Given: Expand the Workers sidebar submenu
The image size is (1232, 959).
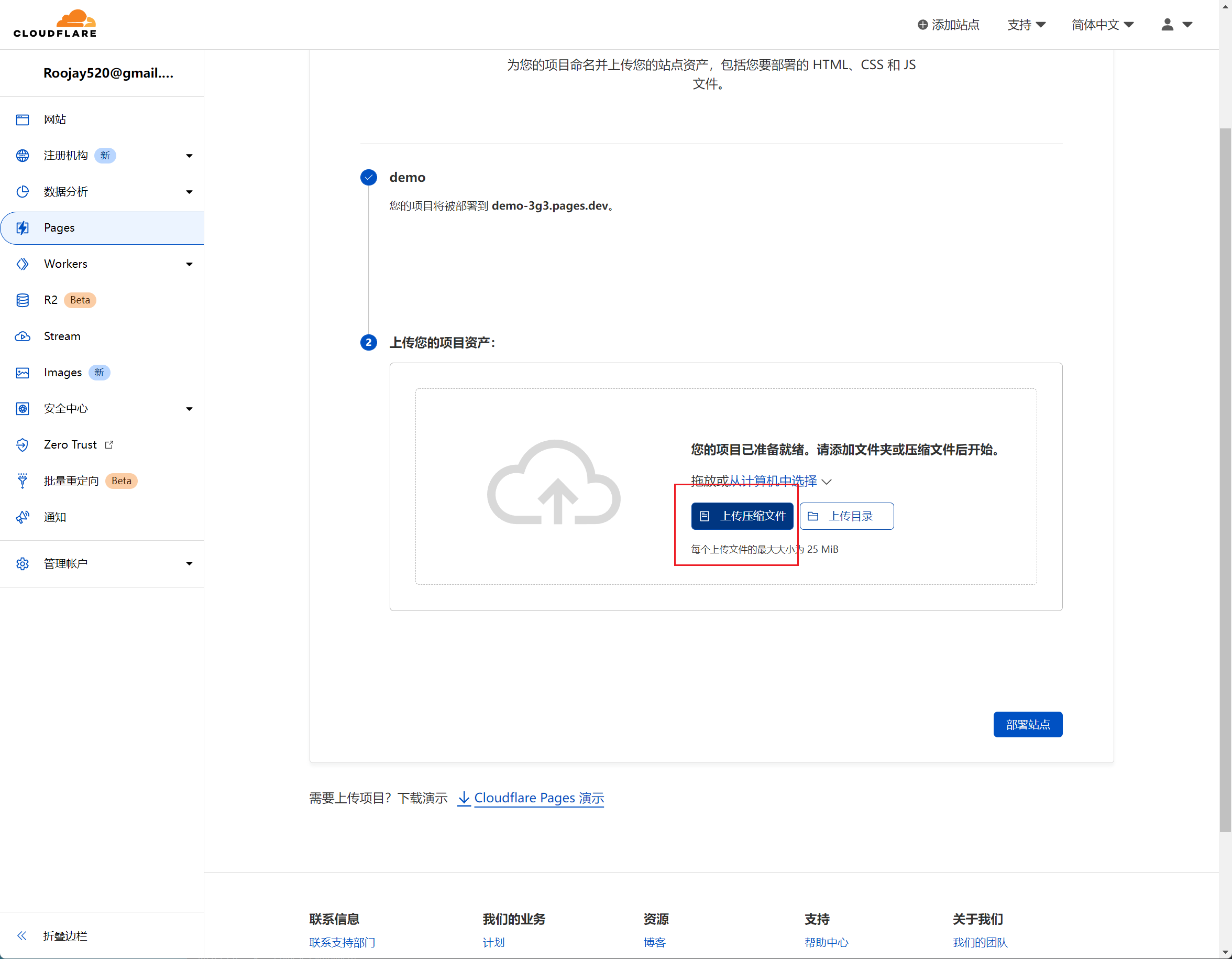Looking at the screenshot, I should point(189,264).
